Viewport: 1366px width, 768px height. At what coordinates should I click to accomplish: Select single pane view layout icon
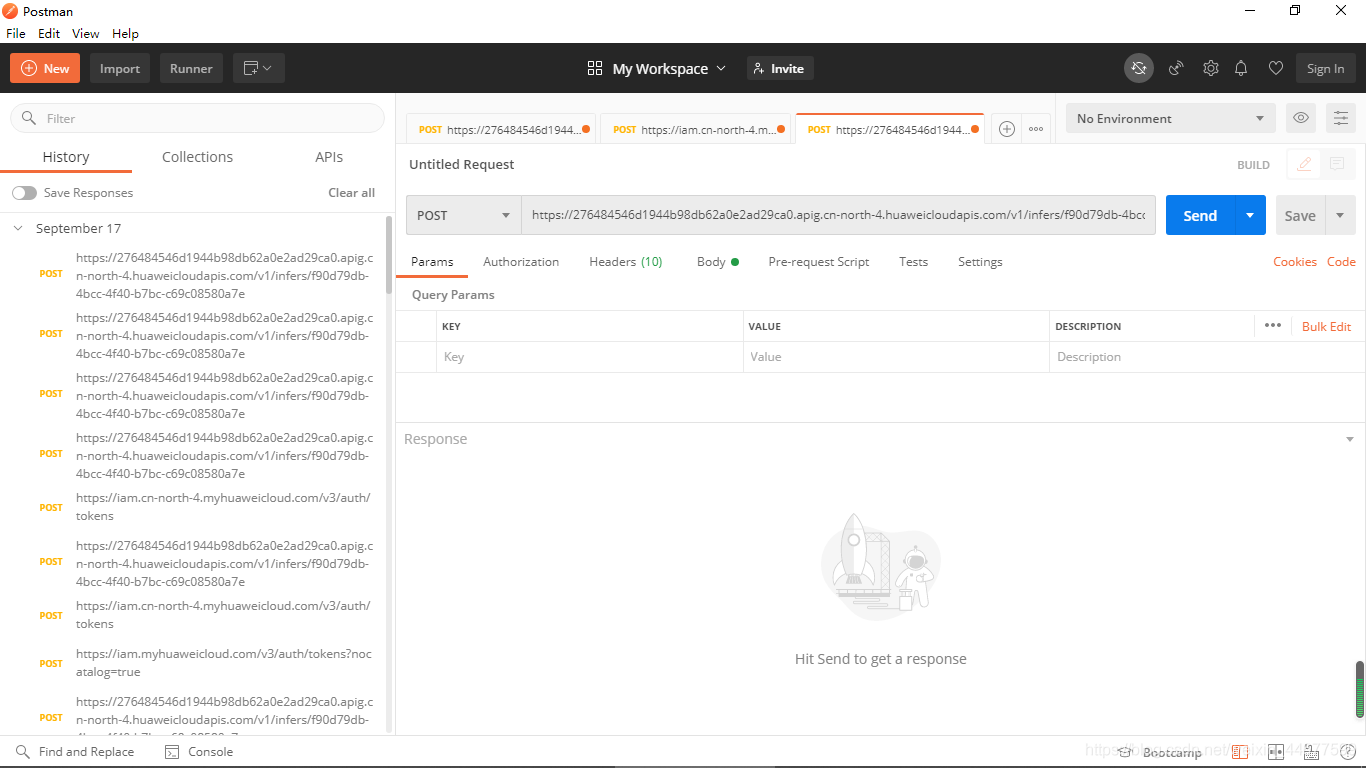pyautogui.click(x=1240, y=752)
